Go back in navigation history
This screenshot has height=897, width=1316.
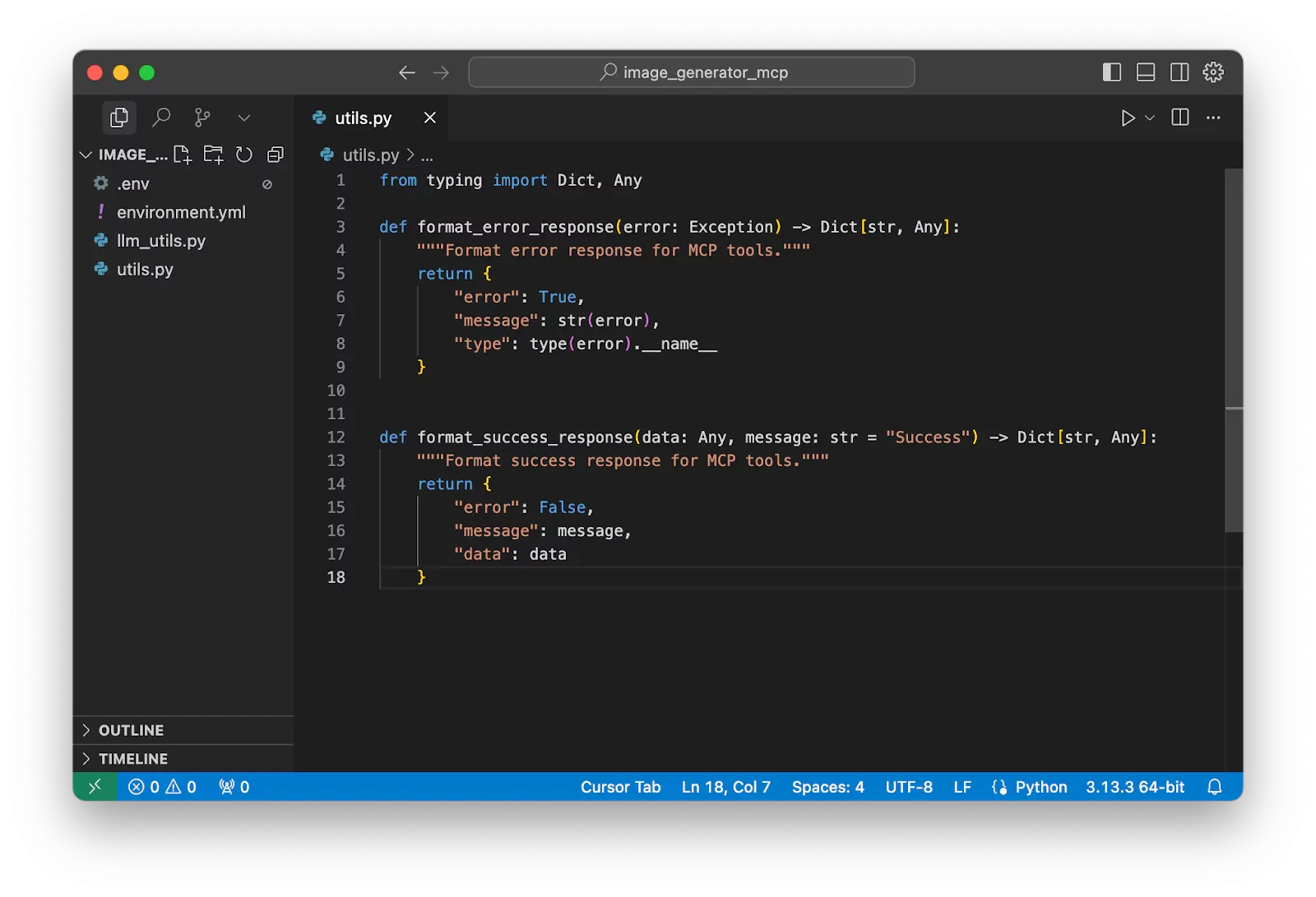point(407,72)
